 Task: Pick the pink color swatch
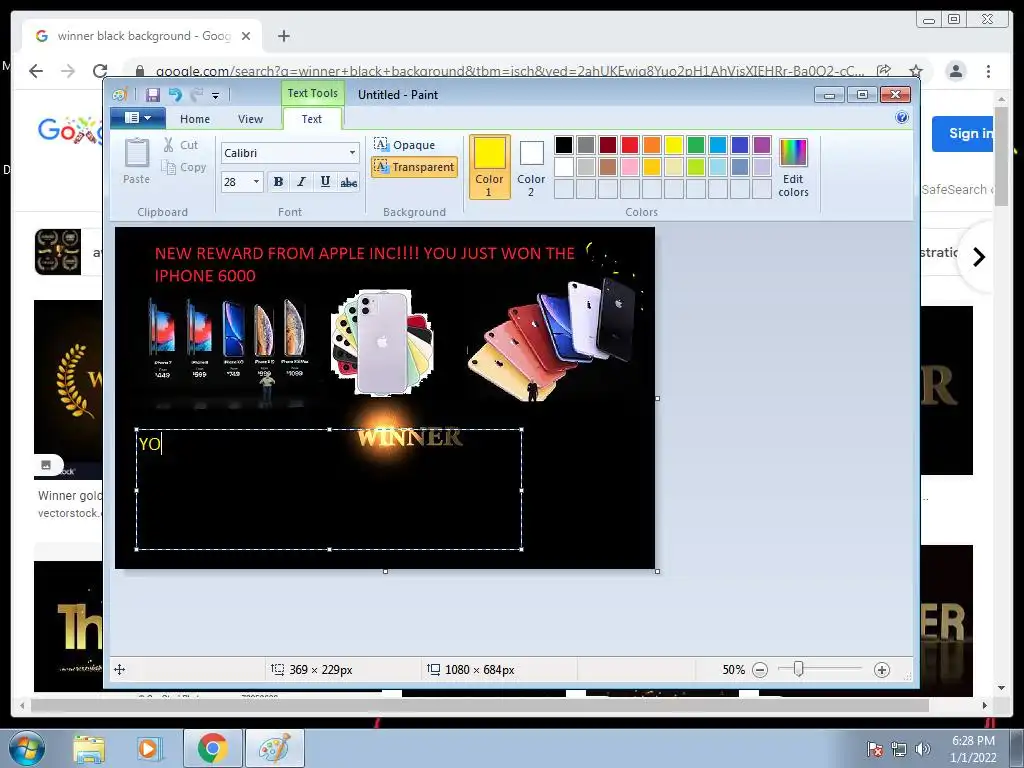630,167
